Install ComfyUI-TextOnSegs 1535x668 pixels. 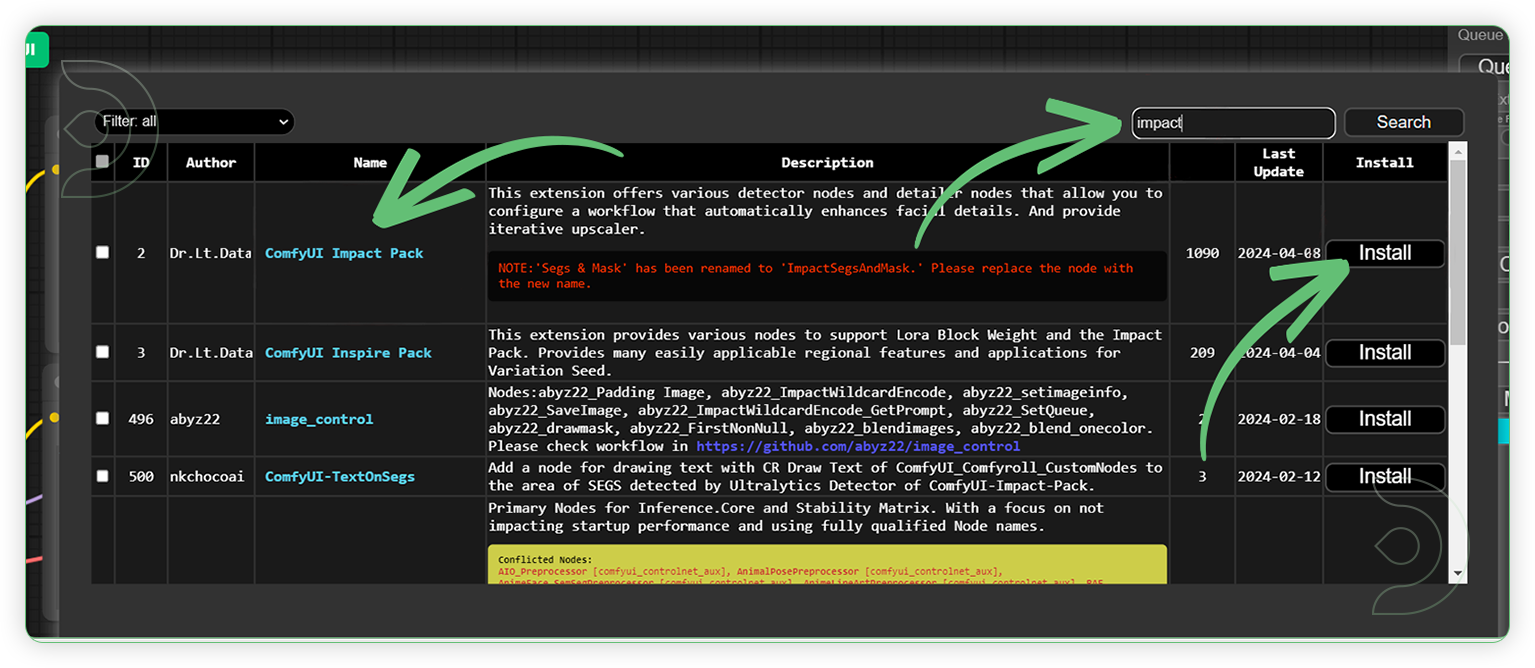tap(1384, 476)
